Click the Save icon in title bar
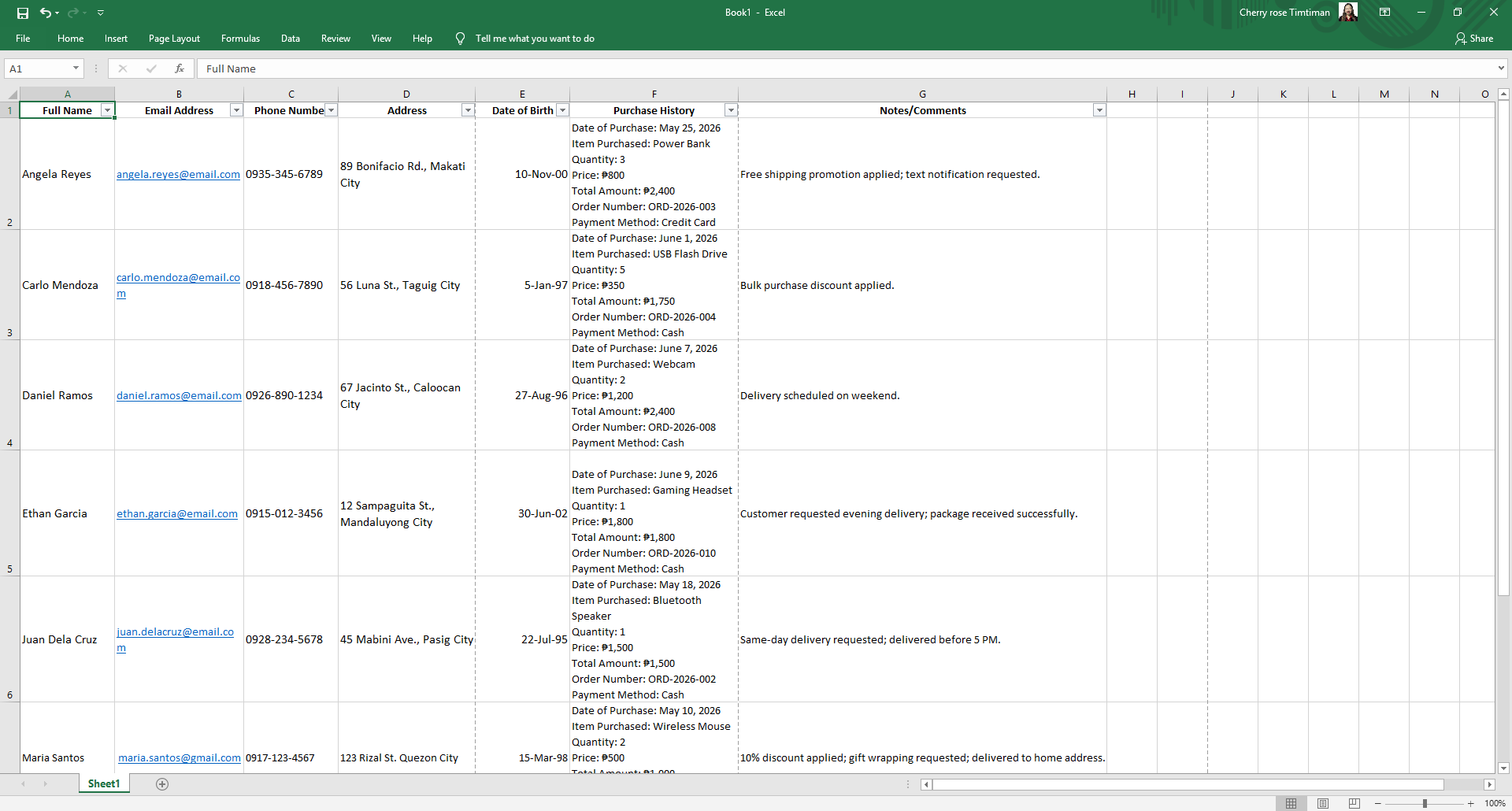This screenshot has width=1512, height=811. 23,13
